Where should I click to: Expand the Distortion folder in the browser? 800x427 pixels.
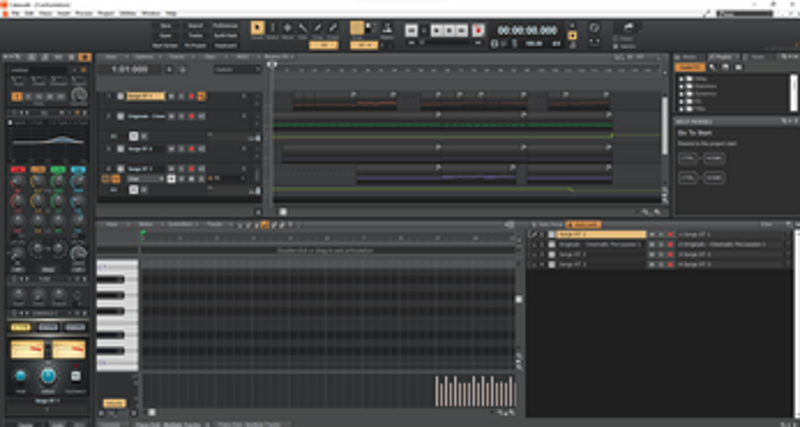pyautogui.click(x=682, y=86)
